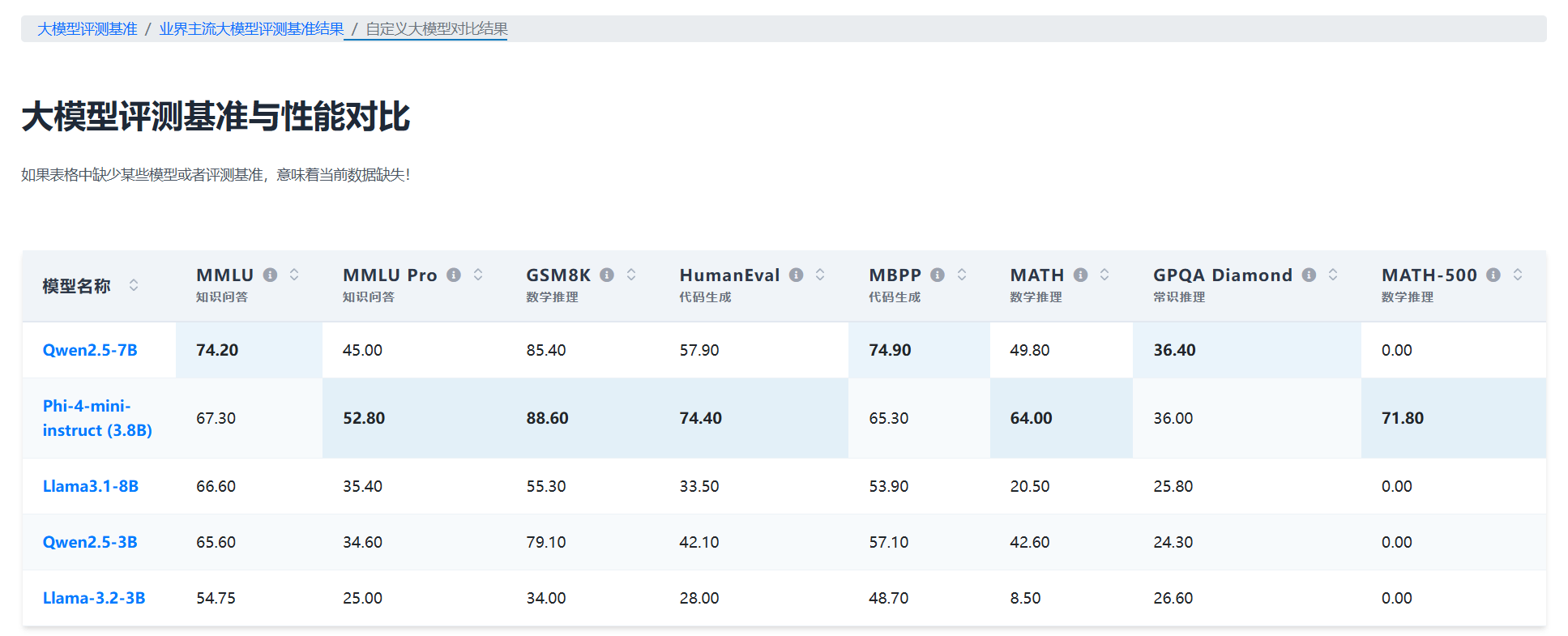Image resolution: width=1568 pixels, height=636 pixels.
Task: Sort by MBPP score
Action: pyautogui.click(x=962, y=275)
